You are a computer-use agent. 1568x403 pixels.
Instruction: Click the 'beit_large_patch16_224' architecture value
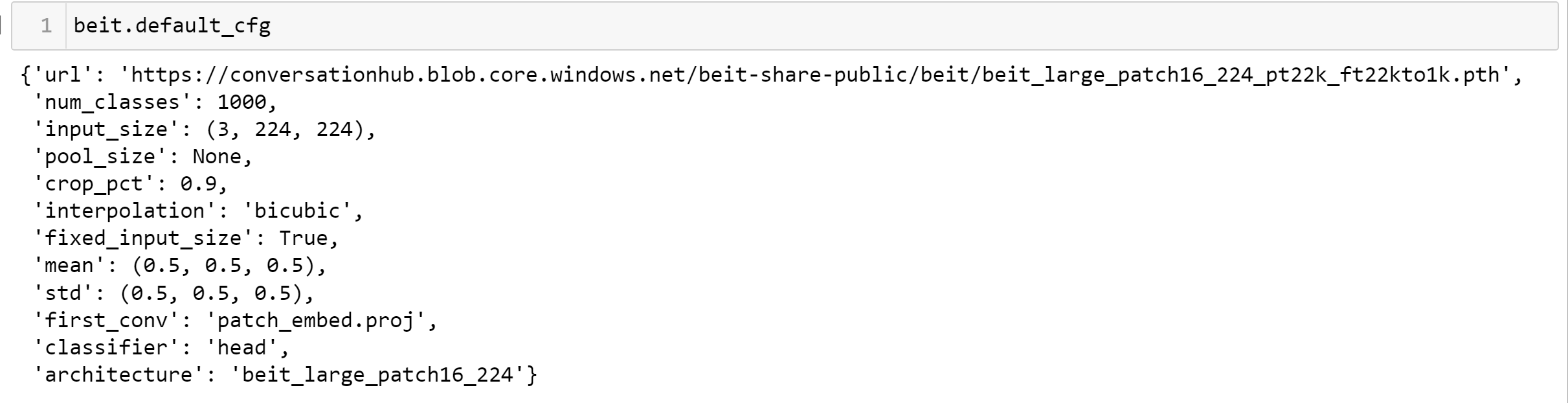377,374
